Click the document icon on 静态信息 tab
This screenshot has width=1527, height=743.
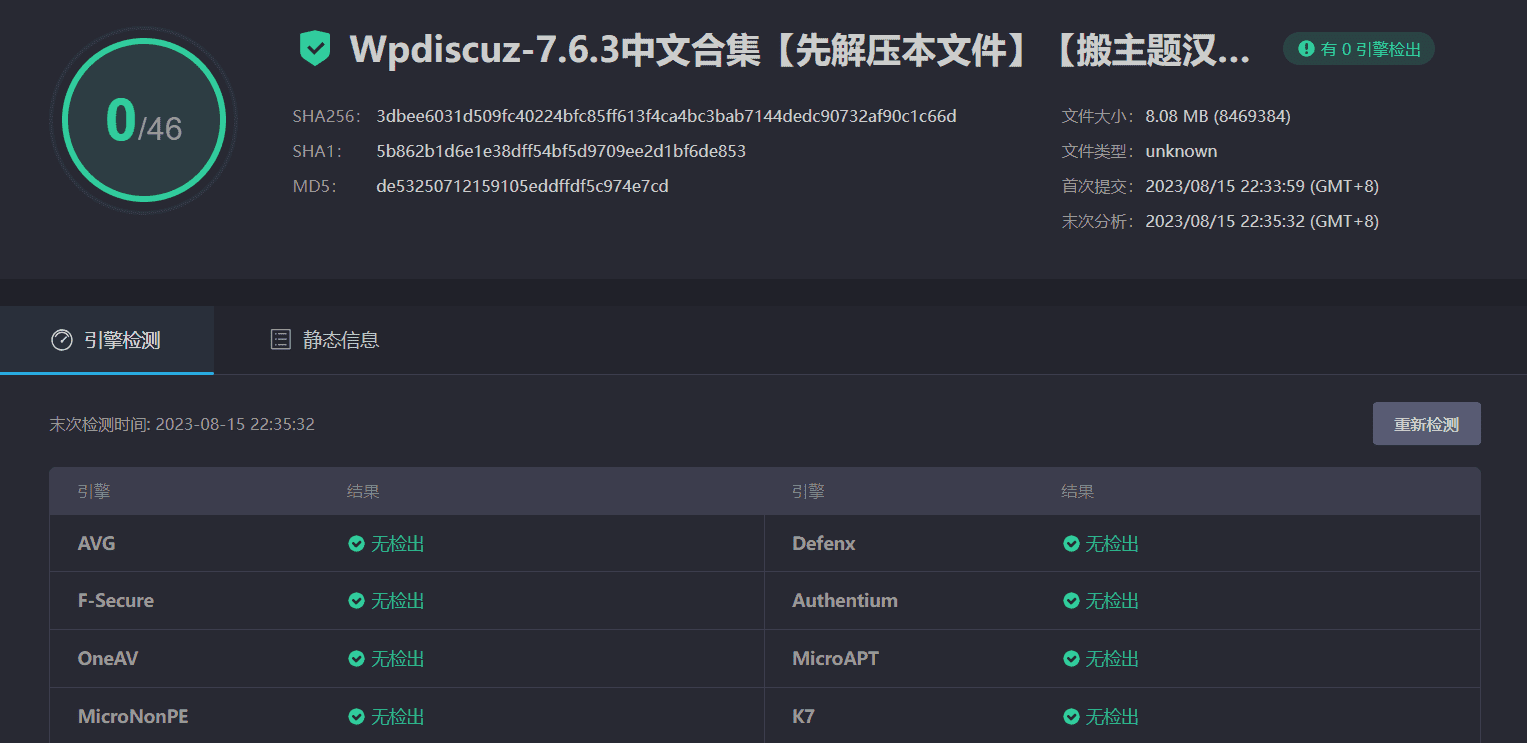tap(281, 340)
